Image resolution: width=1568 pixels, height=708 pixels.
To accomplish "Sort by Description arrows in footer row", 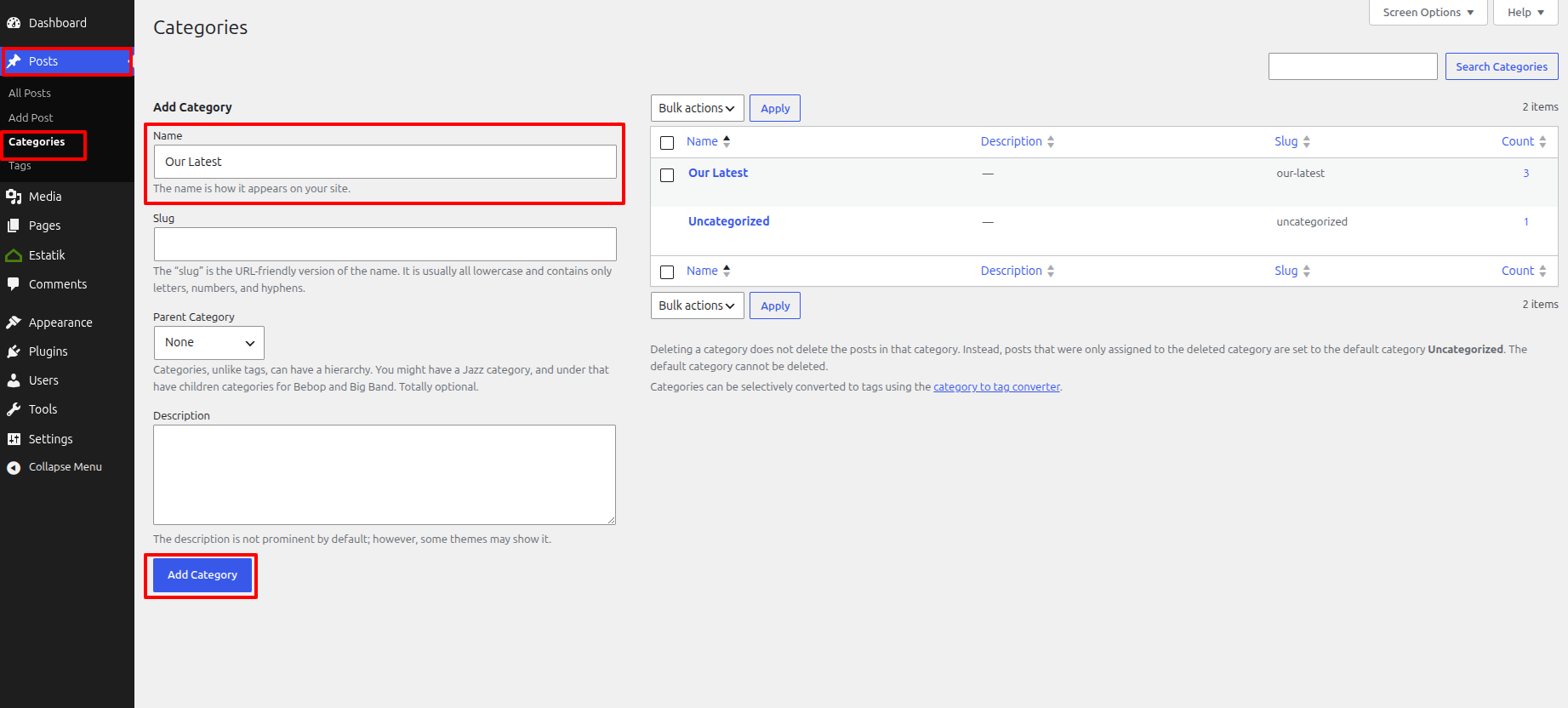I will [1051, 271].
